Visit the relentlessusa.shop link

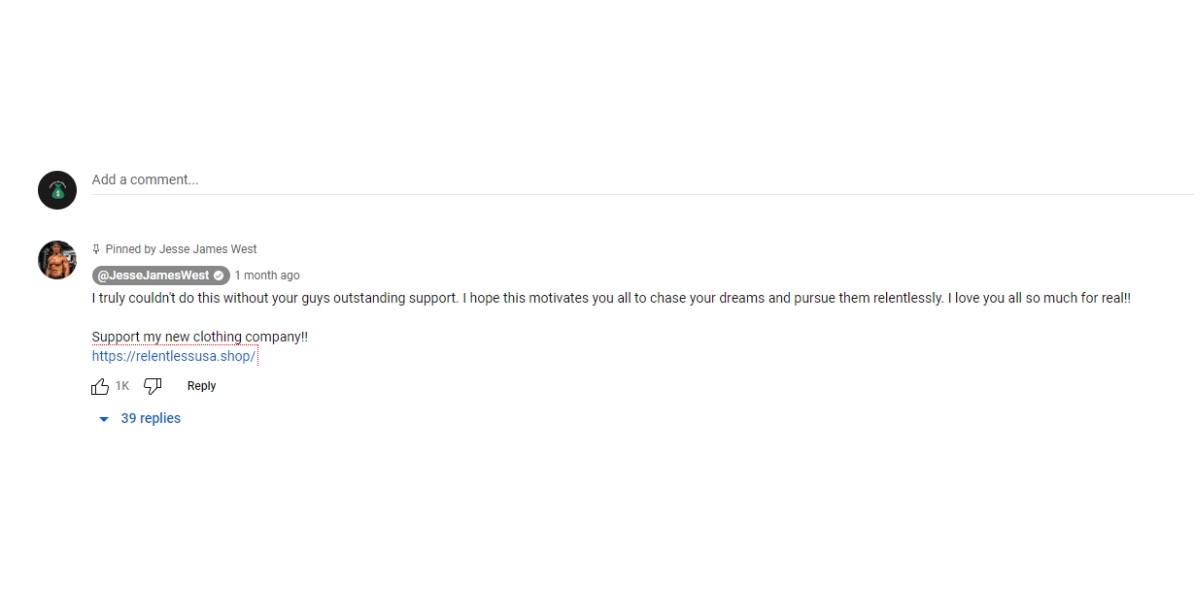point(174,356)
